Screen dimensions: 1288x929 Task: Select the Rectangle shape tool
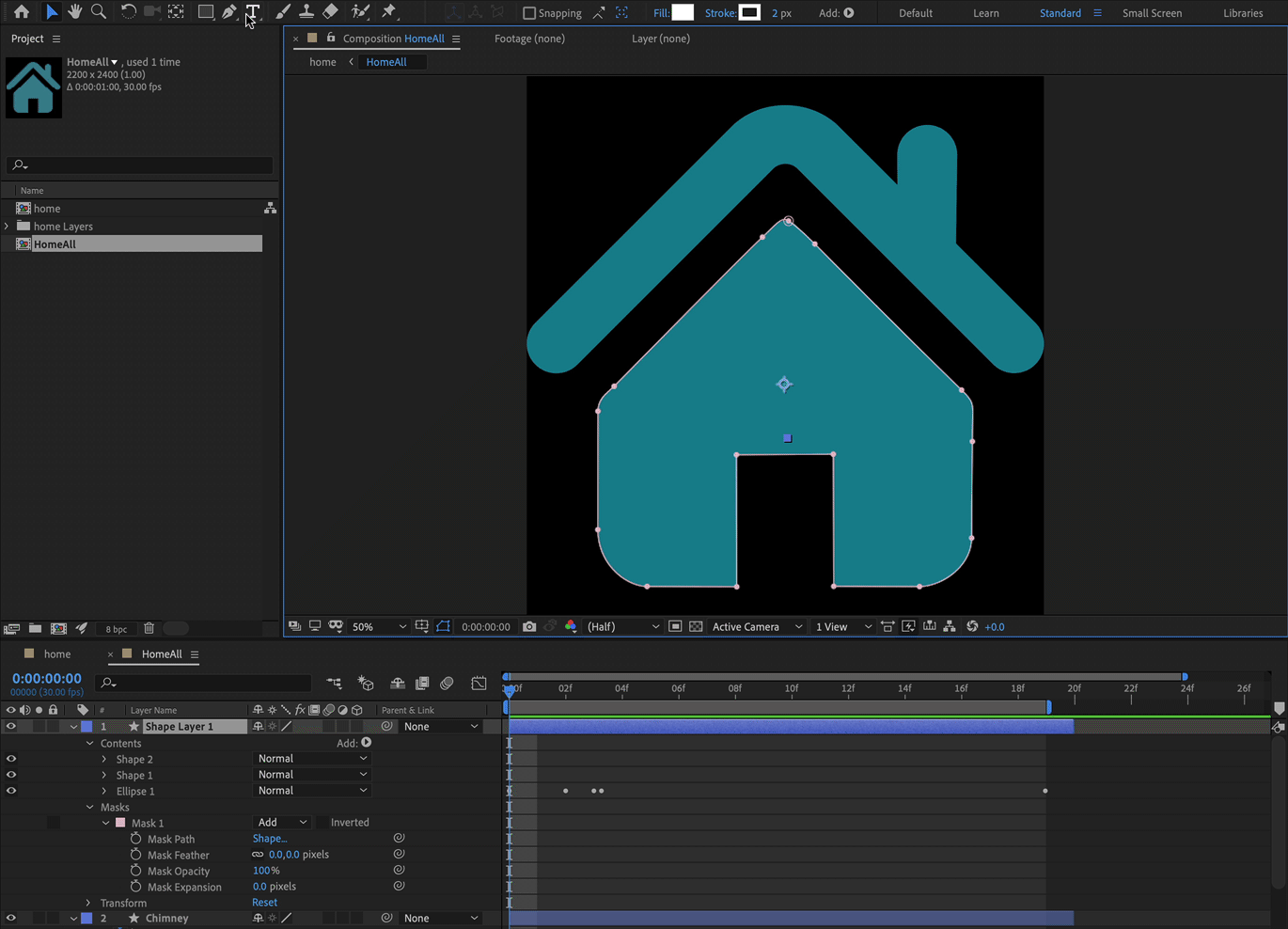pyautogui.click(x=205, y=12)
